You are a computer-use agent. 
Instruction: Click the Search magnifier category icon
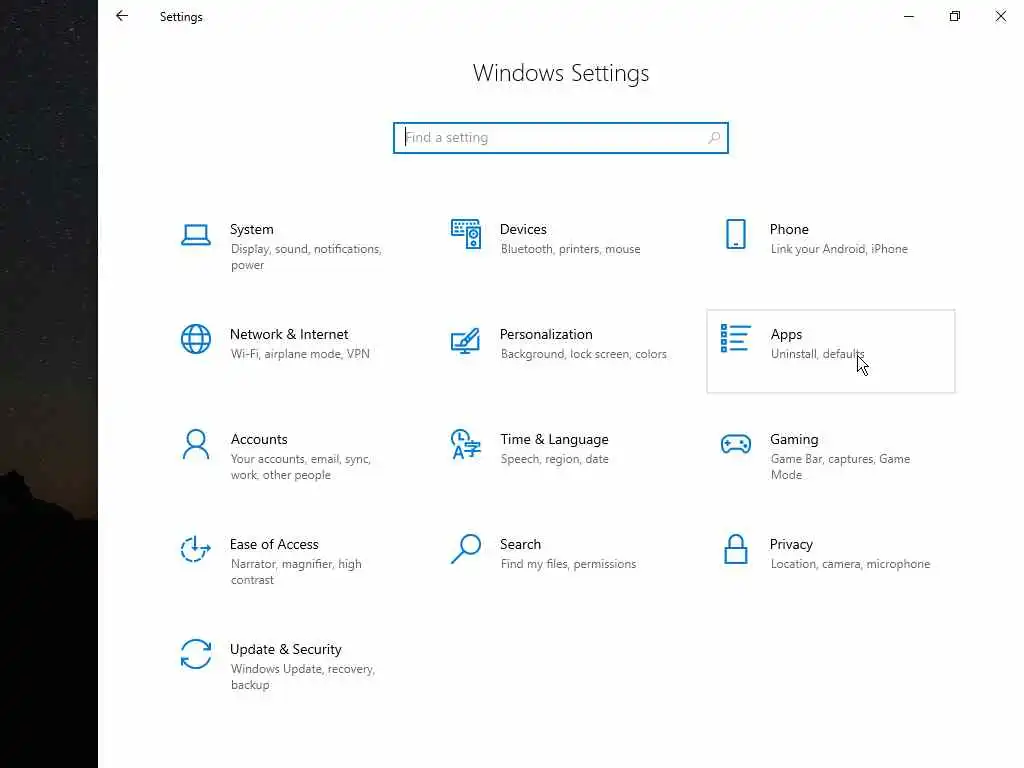tap(466, 549)
